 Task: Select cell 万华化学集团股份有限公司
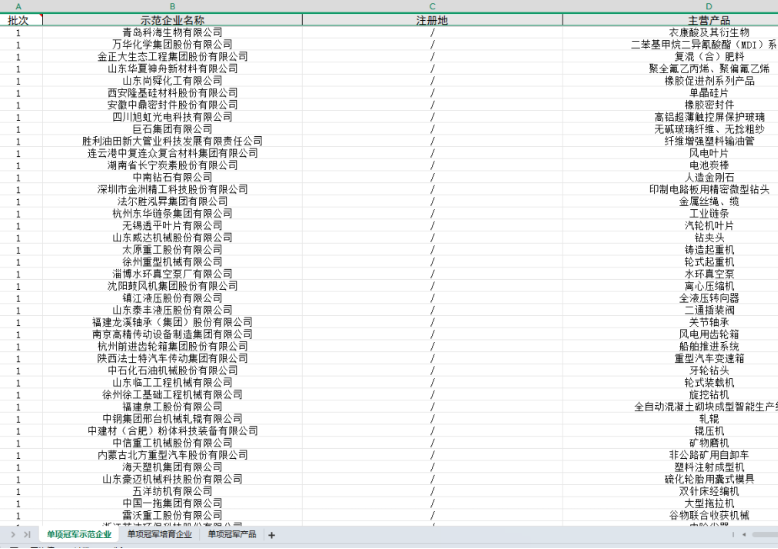click(172, 45)
